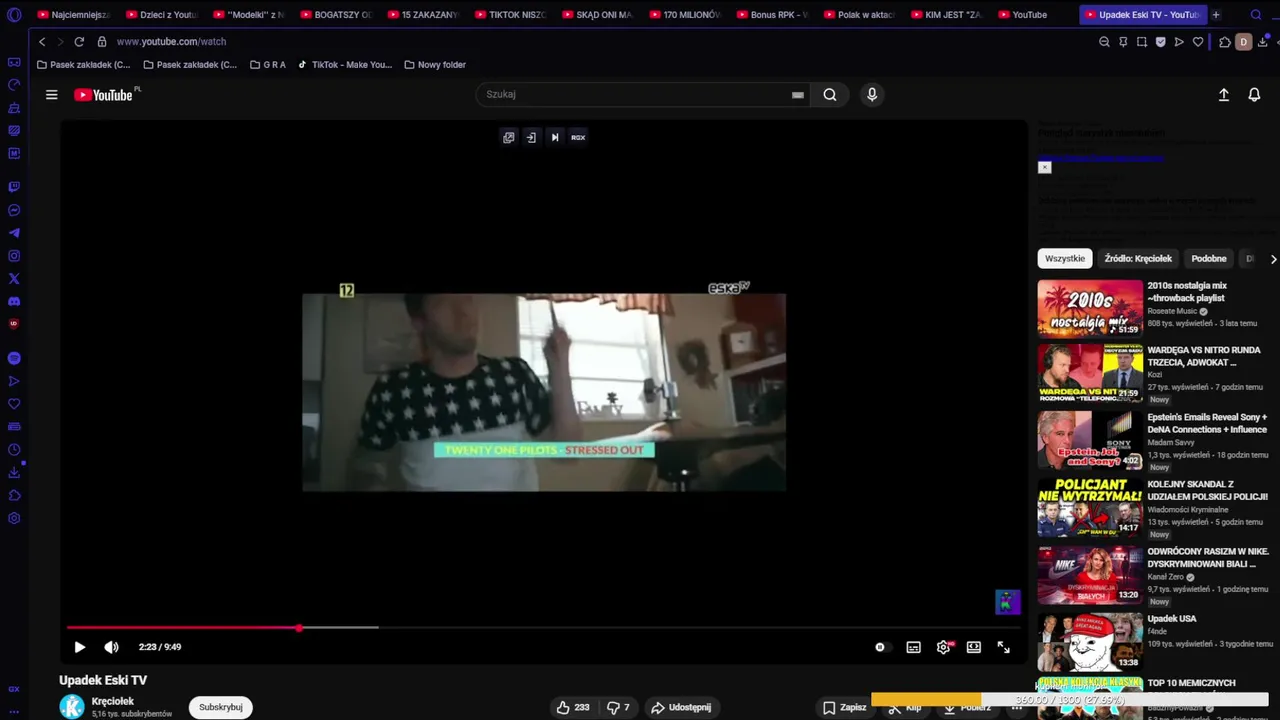
Task: Switch to 15 ZAKAZANY tab
Action: 423,15
